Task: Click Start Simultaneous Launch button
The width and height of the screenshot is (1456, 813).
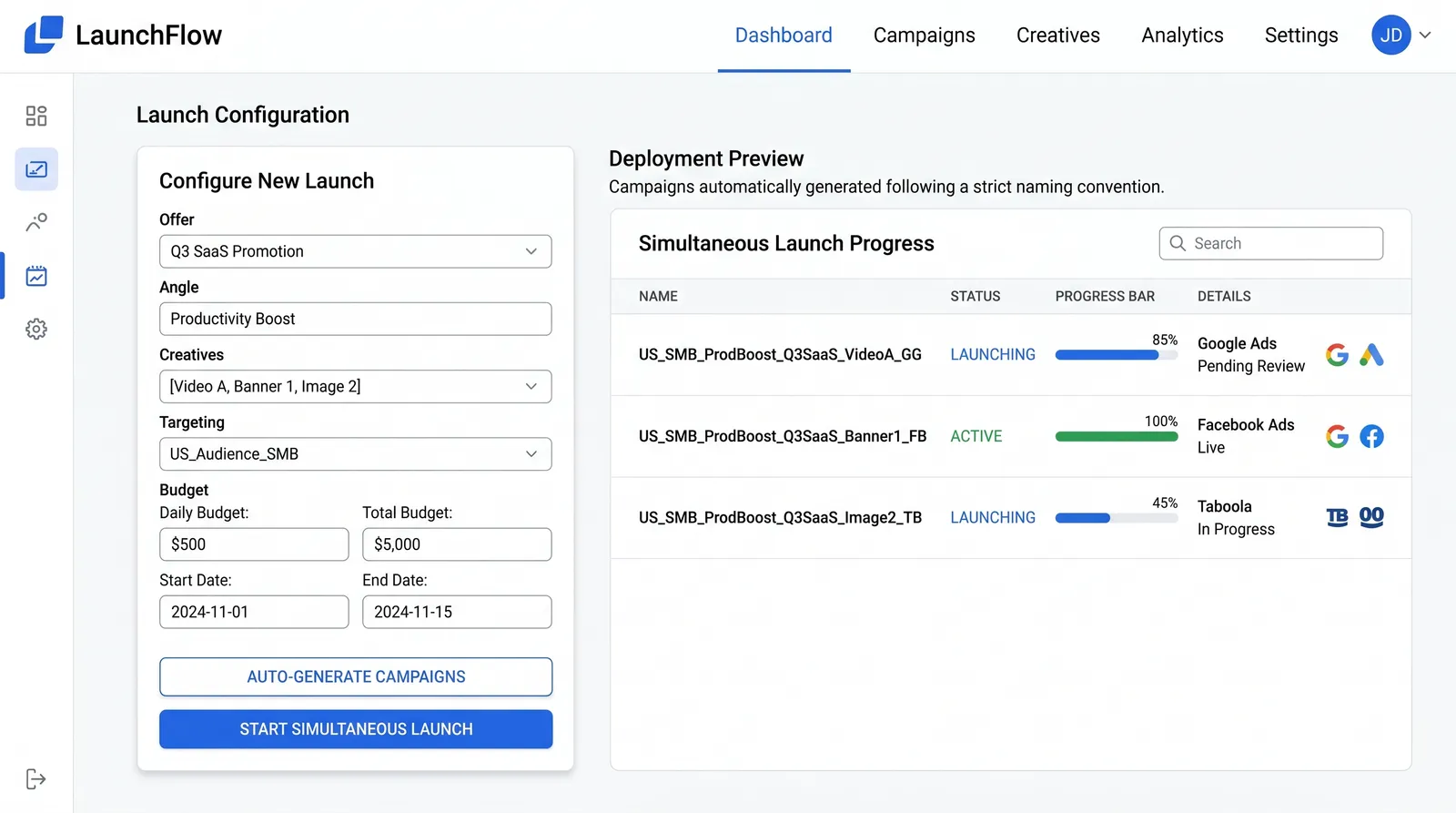Action: tap(356, 729)
